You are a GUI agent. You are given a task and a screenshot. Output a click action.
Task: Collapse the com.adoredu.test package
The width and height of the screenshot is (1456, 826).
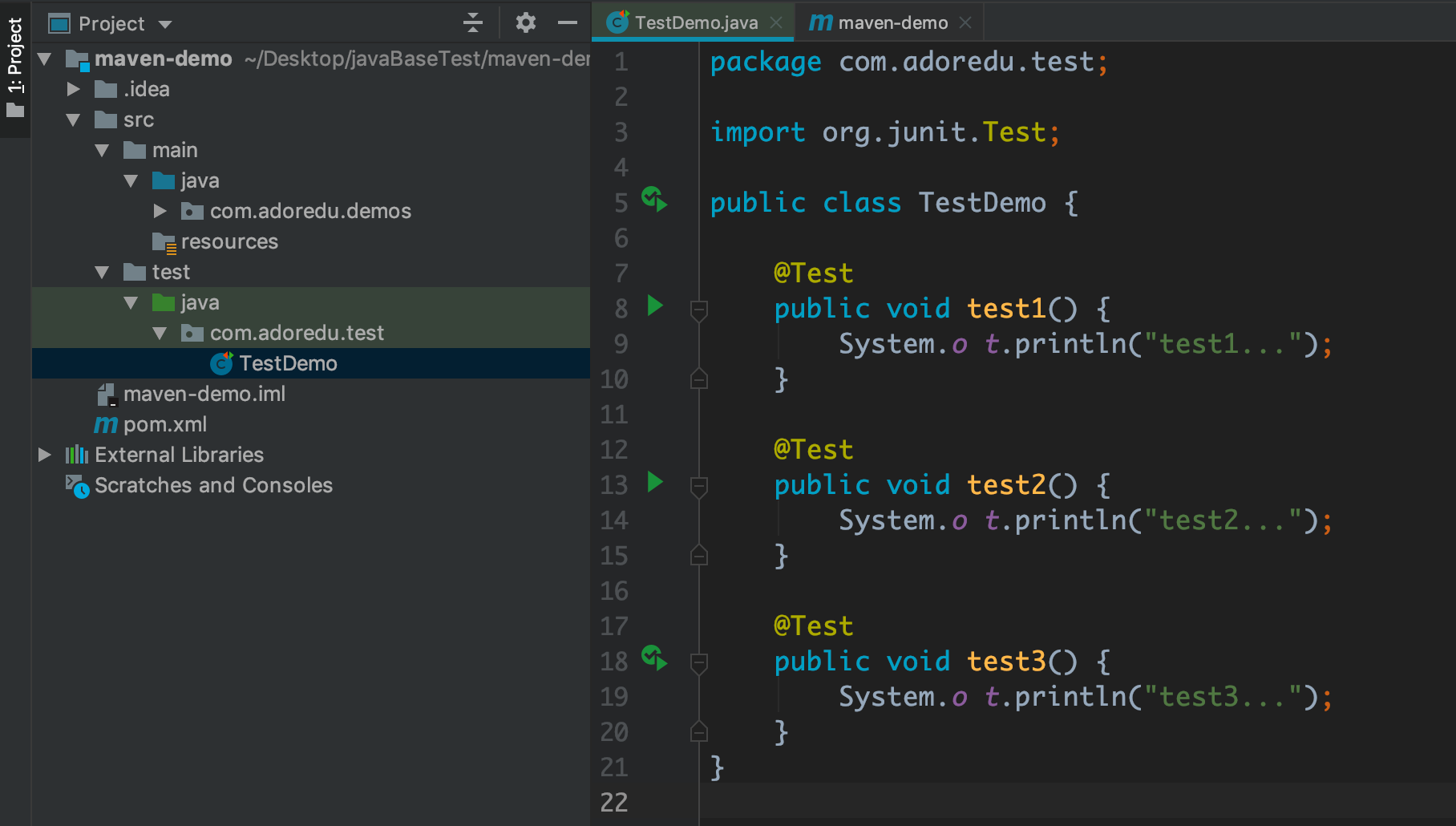[x=160, y=333]
